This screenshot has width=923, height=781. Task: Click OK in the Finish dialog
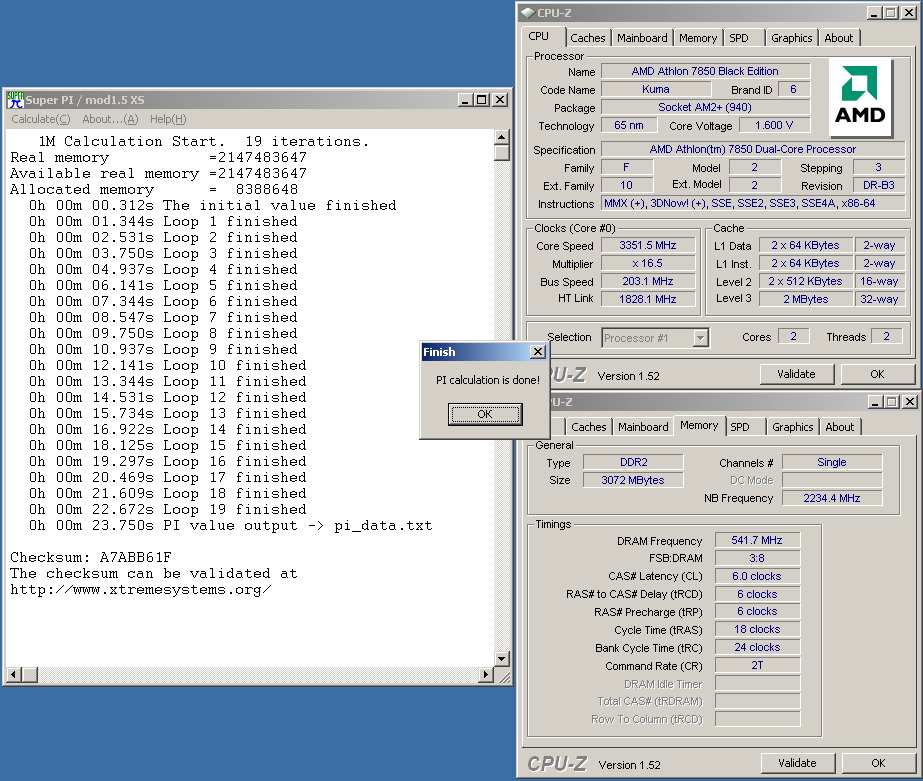[x=484, y=414]
